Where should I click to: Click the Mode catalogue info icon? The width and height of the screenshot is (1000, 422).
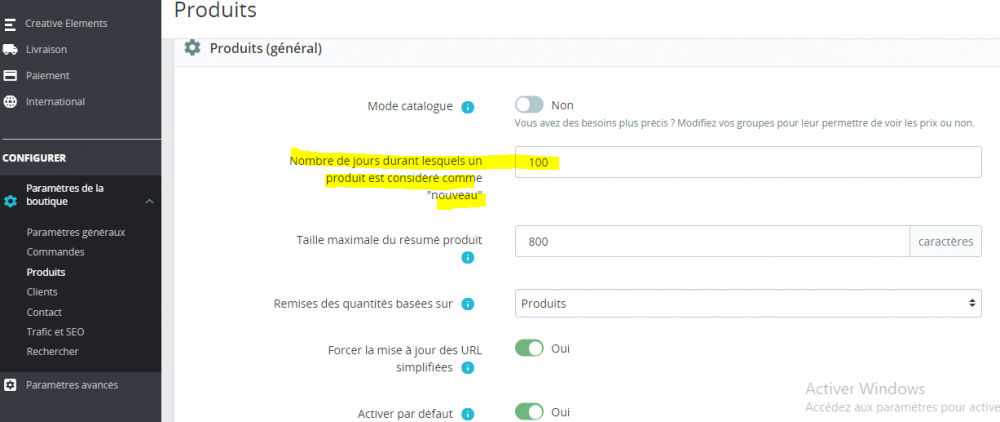pos(467,107)
